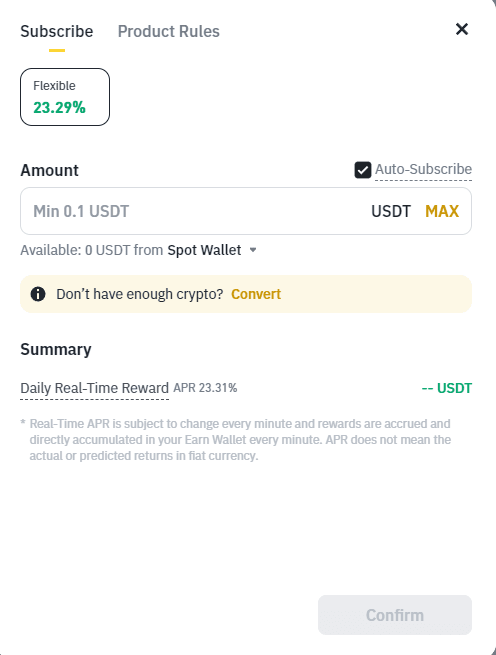Select the Flexible 23.29% option card
The width and height of the screenshot is (496, 655).
(65, 97)
